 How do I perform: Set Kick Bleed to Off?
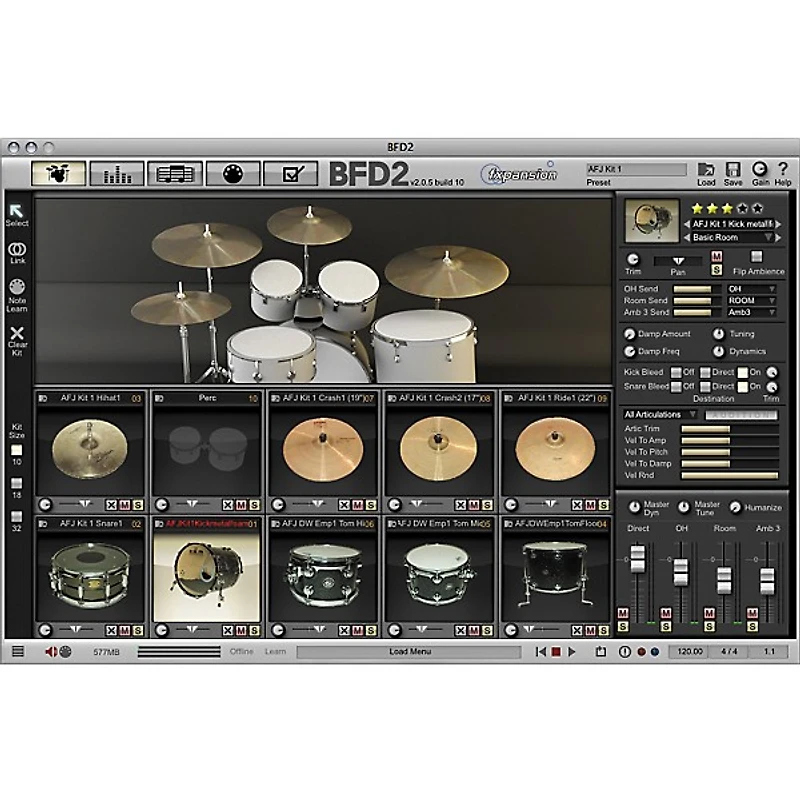tap(676, 372)
